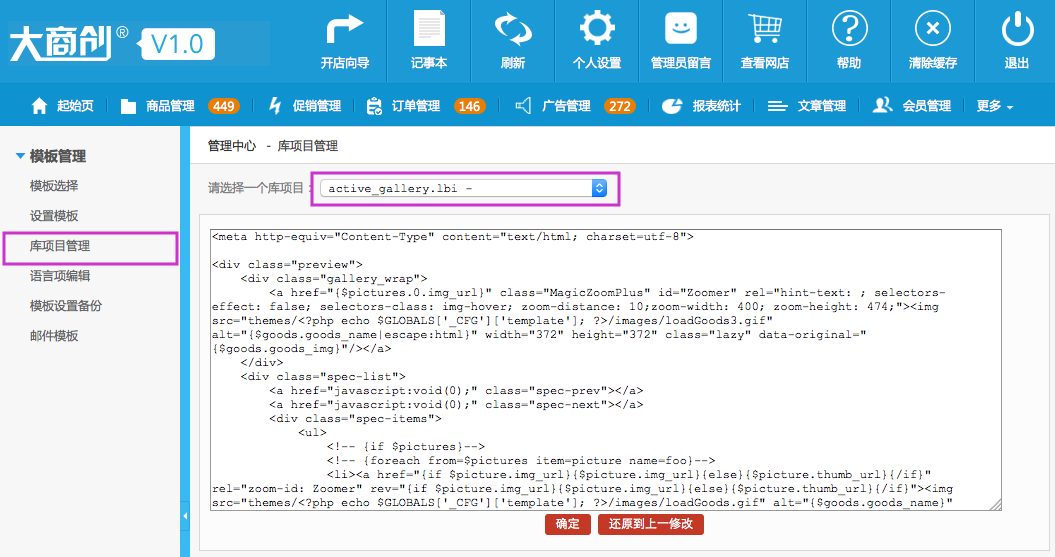1055x557 pixels.
Task: Click the 还原到上一修改 restore button
Action: pos(651,524)
